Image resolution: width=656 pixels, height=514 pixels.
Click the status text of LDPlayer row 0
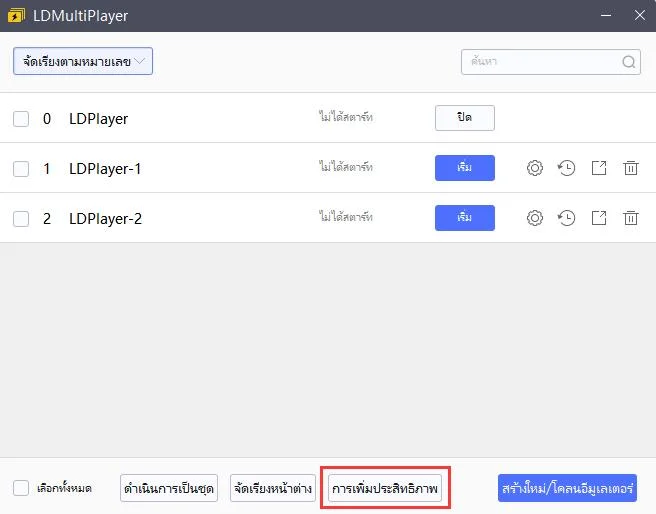[x=346, y=117]
